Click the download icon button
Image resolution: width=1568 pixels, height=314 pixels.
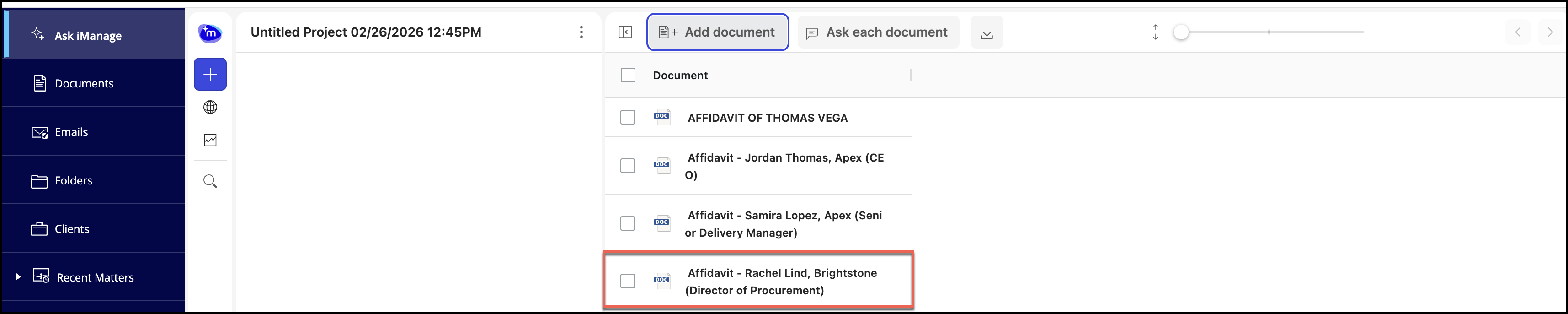(987, 32)
